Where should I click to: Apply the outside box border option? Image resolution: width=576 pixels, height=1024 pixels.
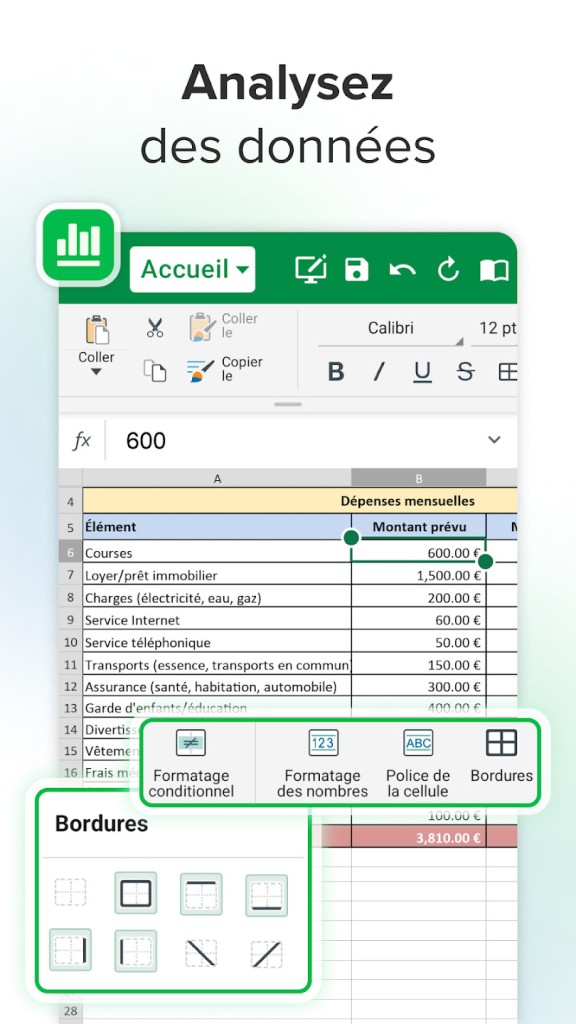136,893
